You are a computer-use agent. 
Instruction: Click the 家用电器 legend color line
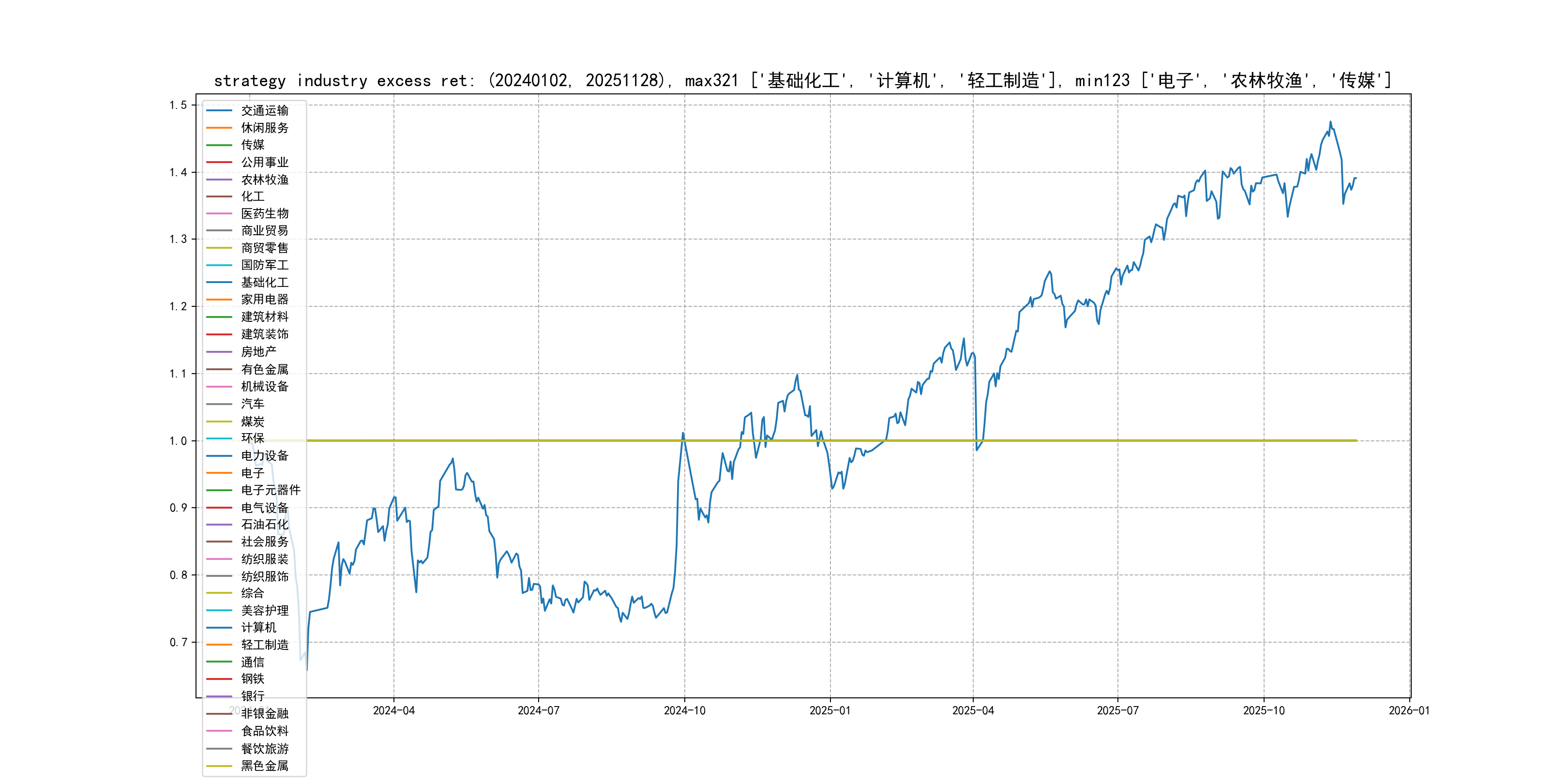pyautogui.click(x=219, y=300)
